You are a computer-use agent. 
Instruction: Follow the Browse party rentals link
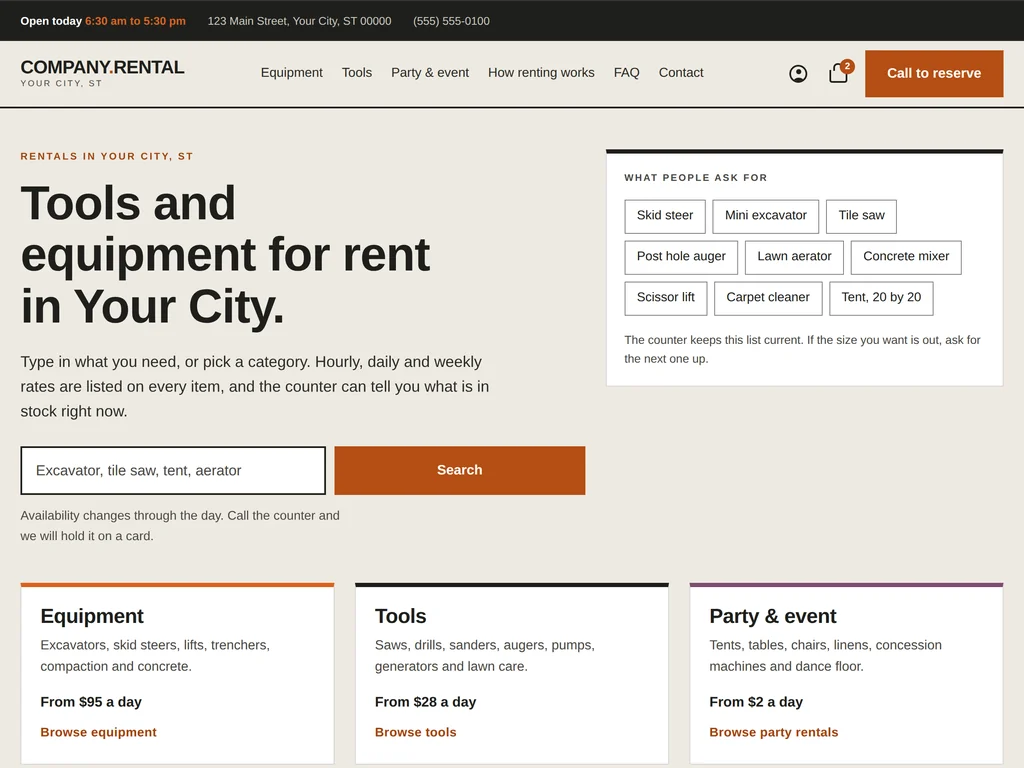[774, 732]
